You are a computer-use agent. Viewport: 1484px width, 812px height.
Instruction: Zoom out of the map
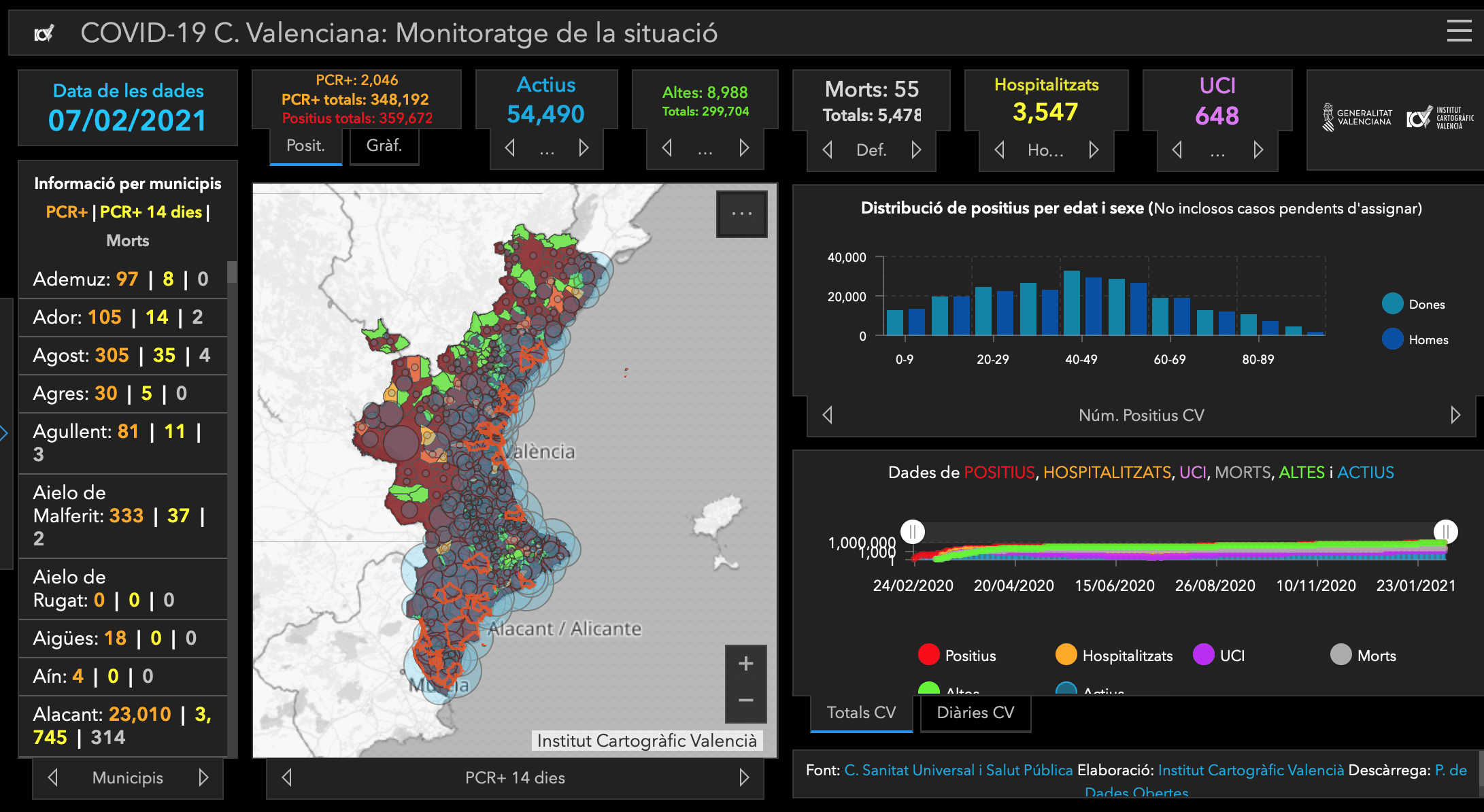pyautogui.click(x=745, y=700)
